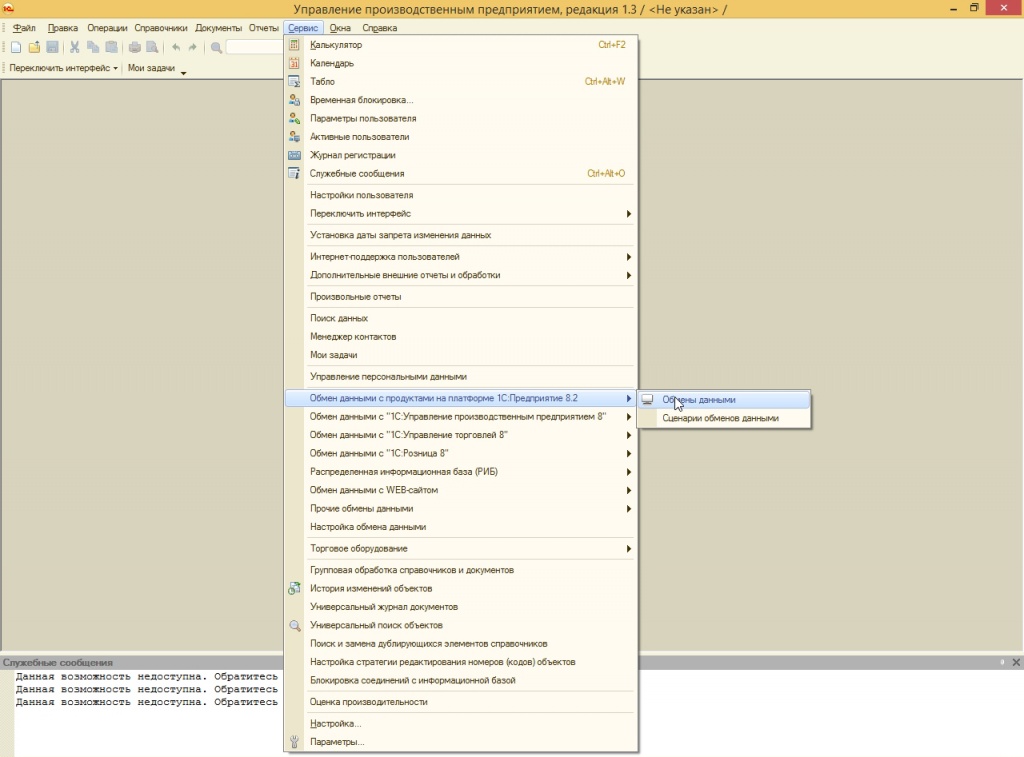Screen dimensions: 1024x757
Task: Click the Print icon in toolbar
Action: point(135,47)
